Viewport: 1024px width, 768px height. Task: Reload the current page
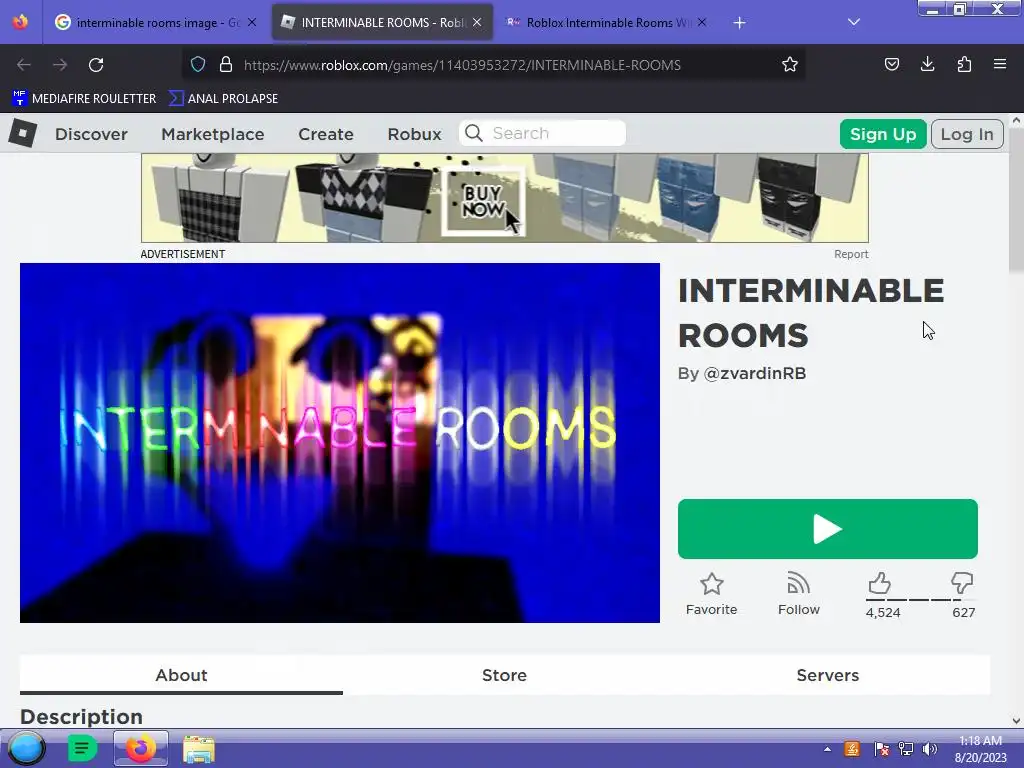96,65
